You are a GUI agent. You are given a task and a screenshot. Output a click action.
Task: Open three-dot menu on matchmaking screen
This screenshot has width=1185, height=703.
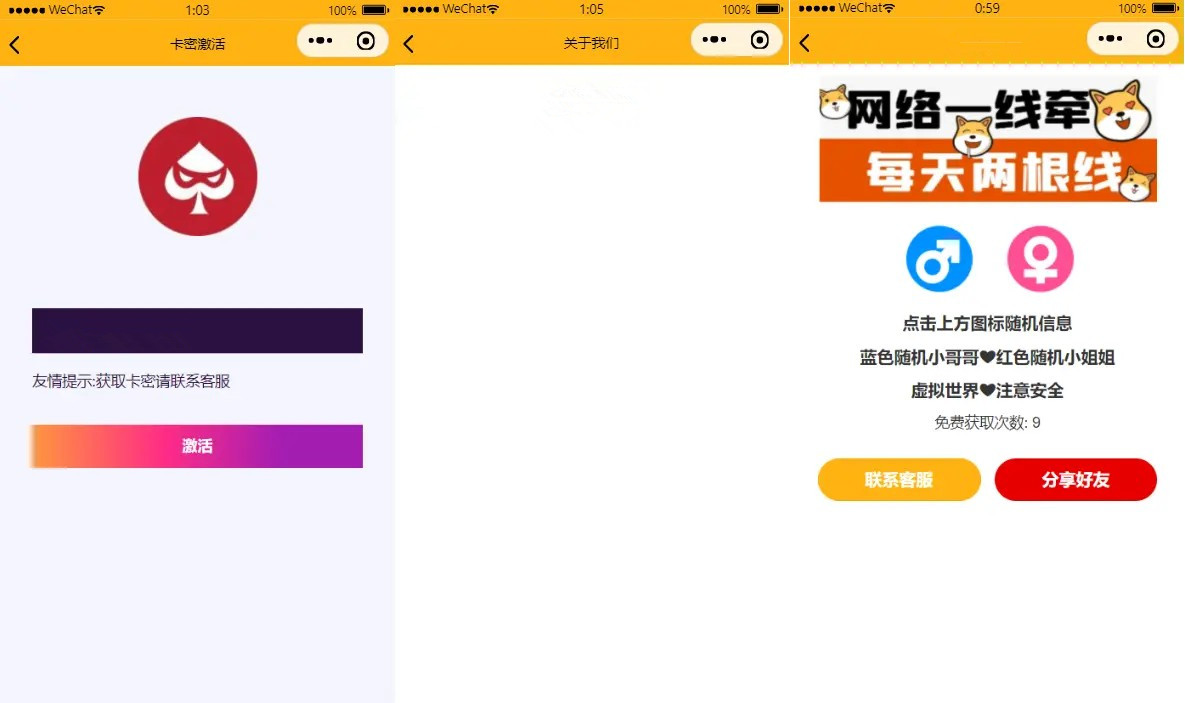click(x=1110, y=39)
